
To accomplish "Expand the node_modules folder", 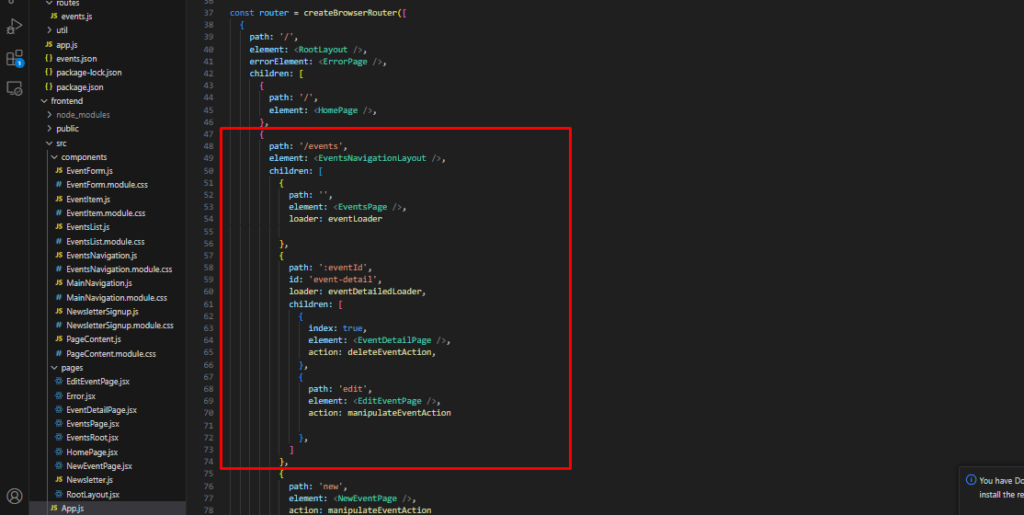I will point(48,115).
